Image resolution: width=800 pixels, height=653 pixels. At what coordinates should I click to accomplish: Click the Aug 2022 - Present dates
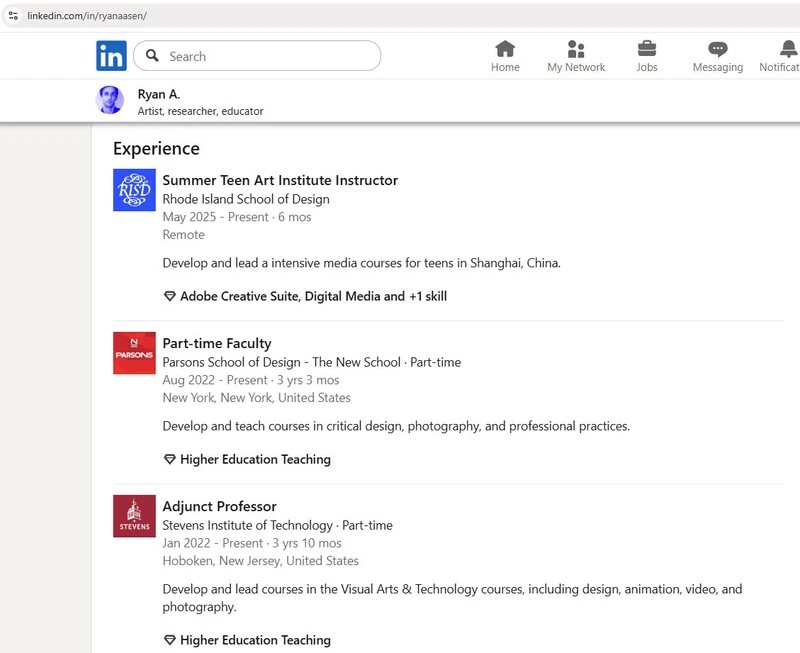[x=251, y=380]
